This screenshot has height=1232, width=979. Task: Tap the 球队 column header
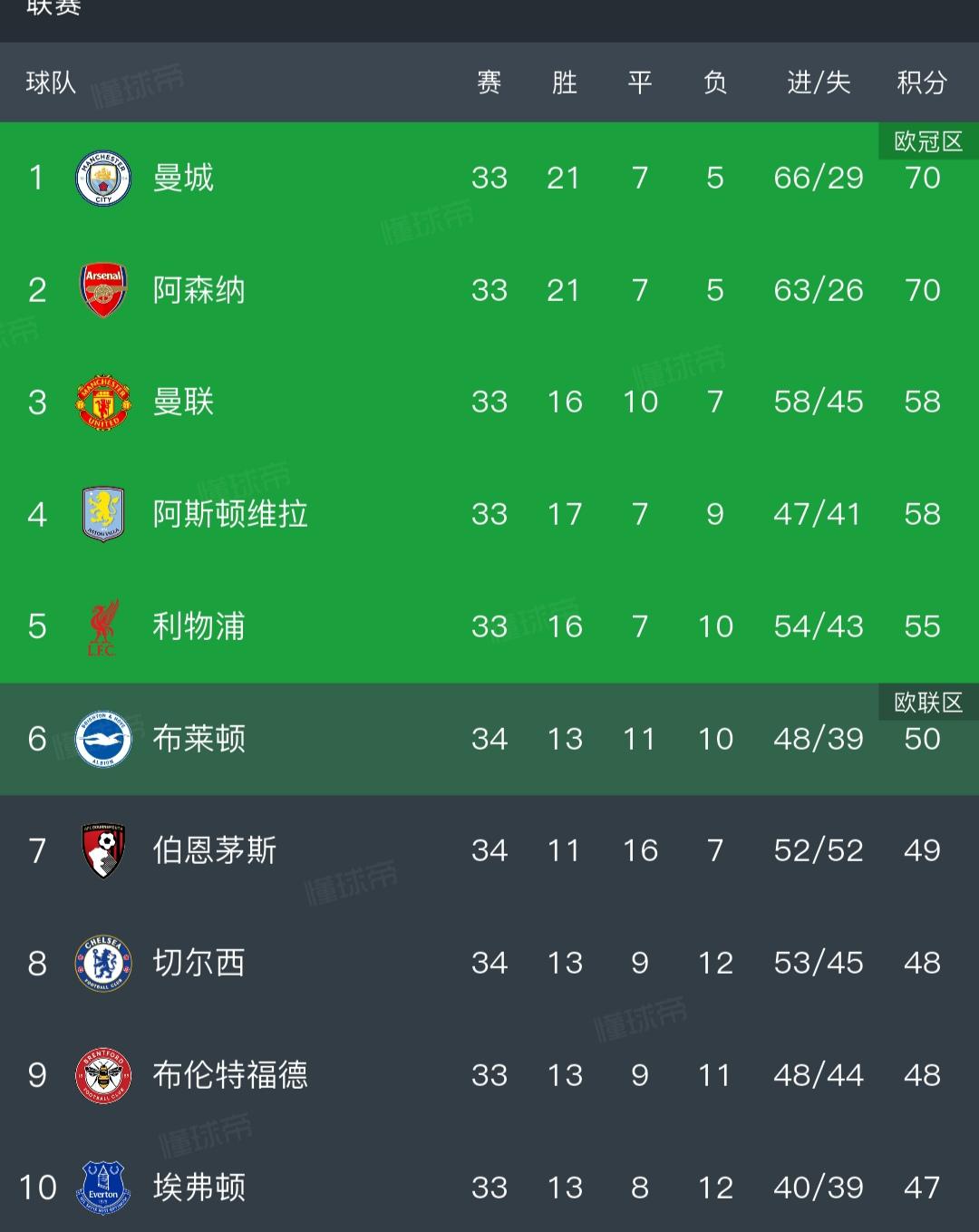(x=51, y=83)
